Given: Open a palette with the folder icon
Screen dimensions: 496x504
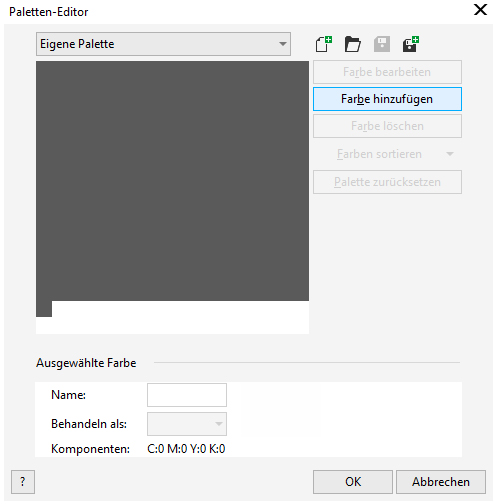Looking at the screenshot, I should (x=353, y=44).
